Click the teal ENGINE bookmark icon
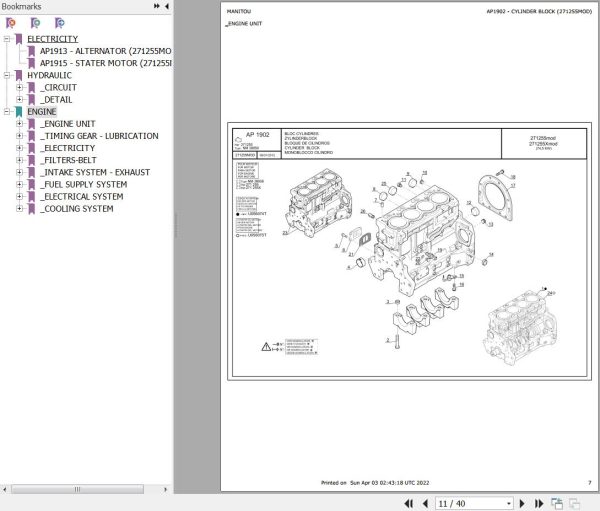This screenshot has width=600, height=511. tap(19, 111)
